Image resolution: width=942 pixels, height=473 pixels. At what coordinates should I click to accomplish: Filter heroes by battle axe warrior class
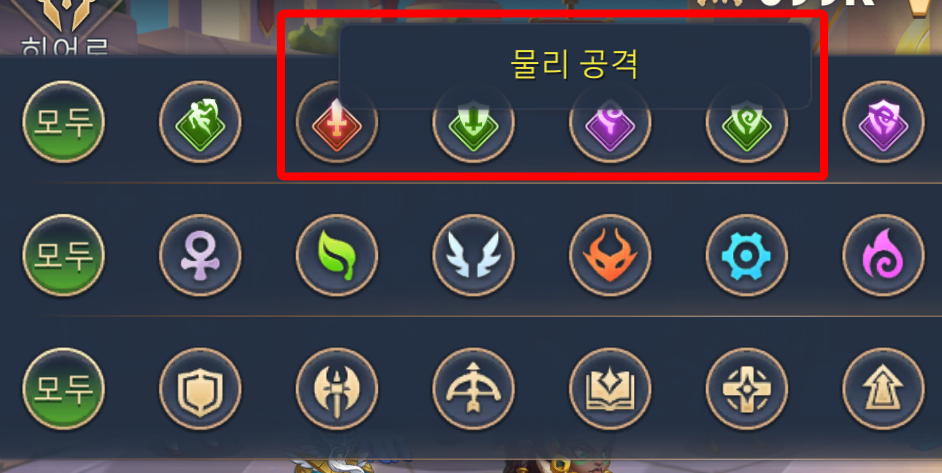click(336, 389)
